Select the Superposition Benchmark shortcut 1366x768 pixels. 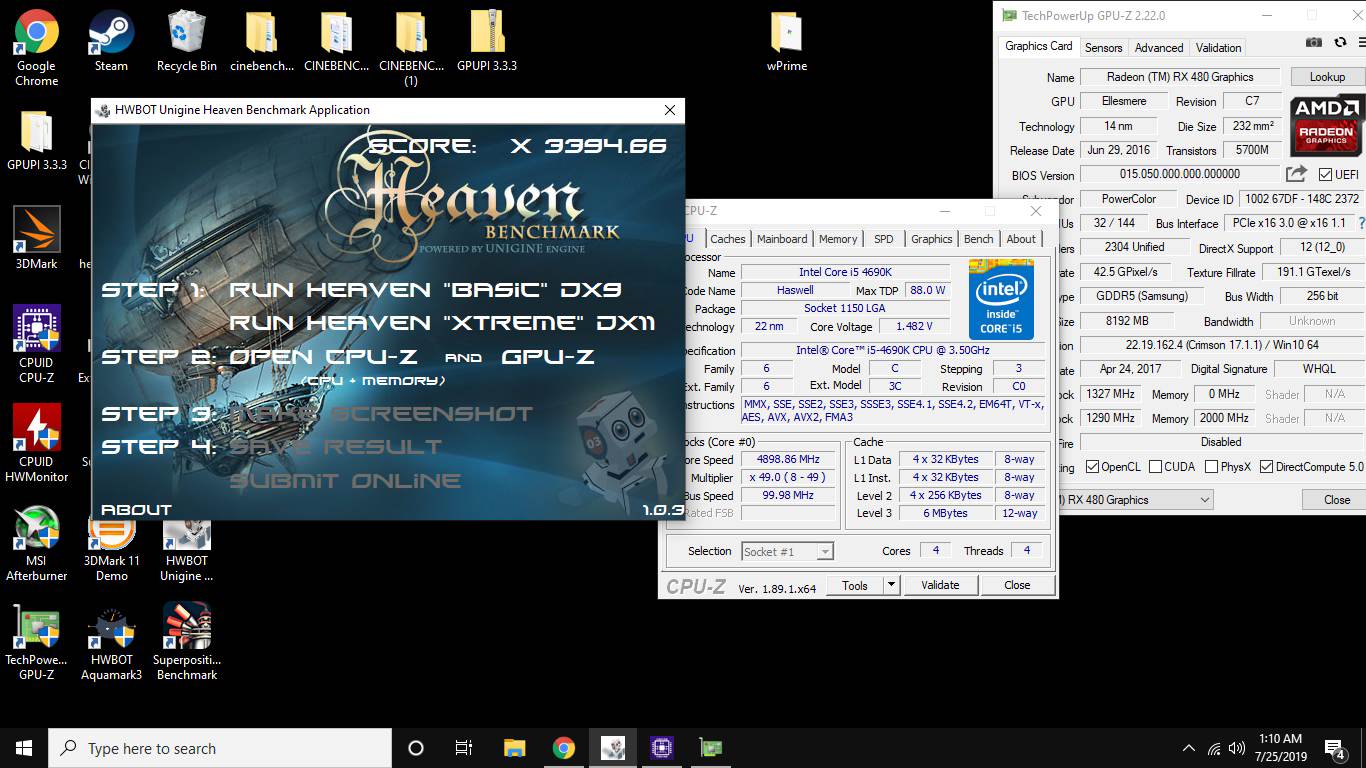(x=187, y=642)
